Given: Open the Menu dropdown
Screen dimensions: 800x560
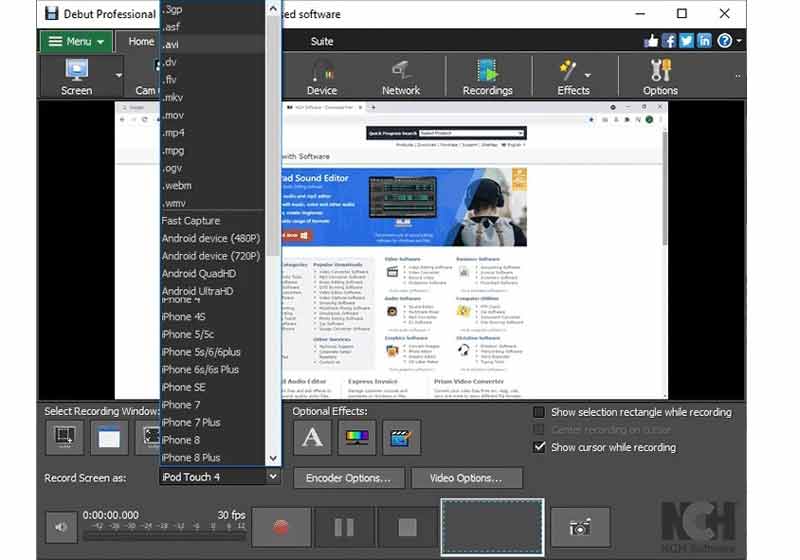Looking at the screenshot, I should coord(76,41).
